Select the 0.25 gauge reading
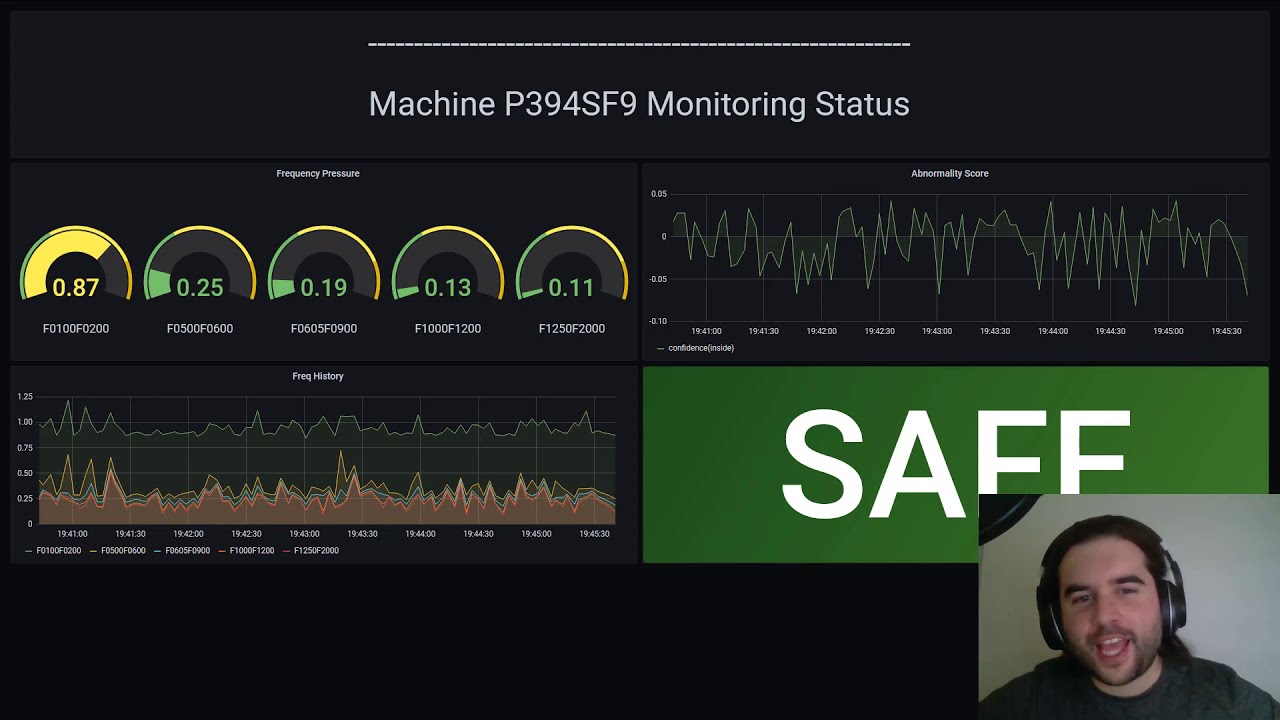Image resolution: width=1280 pixels, height=720 pixels. 200,288
